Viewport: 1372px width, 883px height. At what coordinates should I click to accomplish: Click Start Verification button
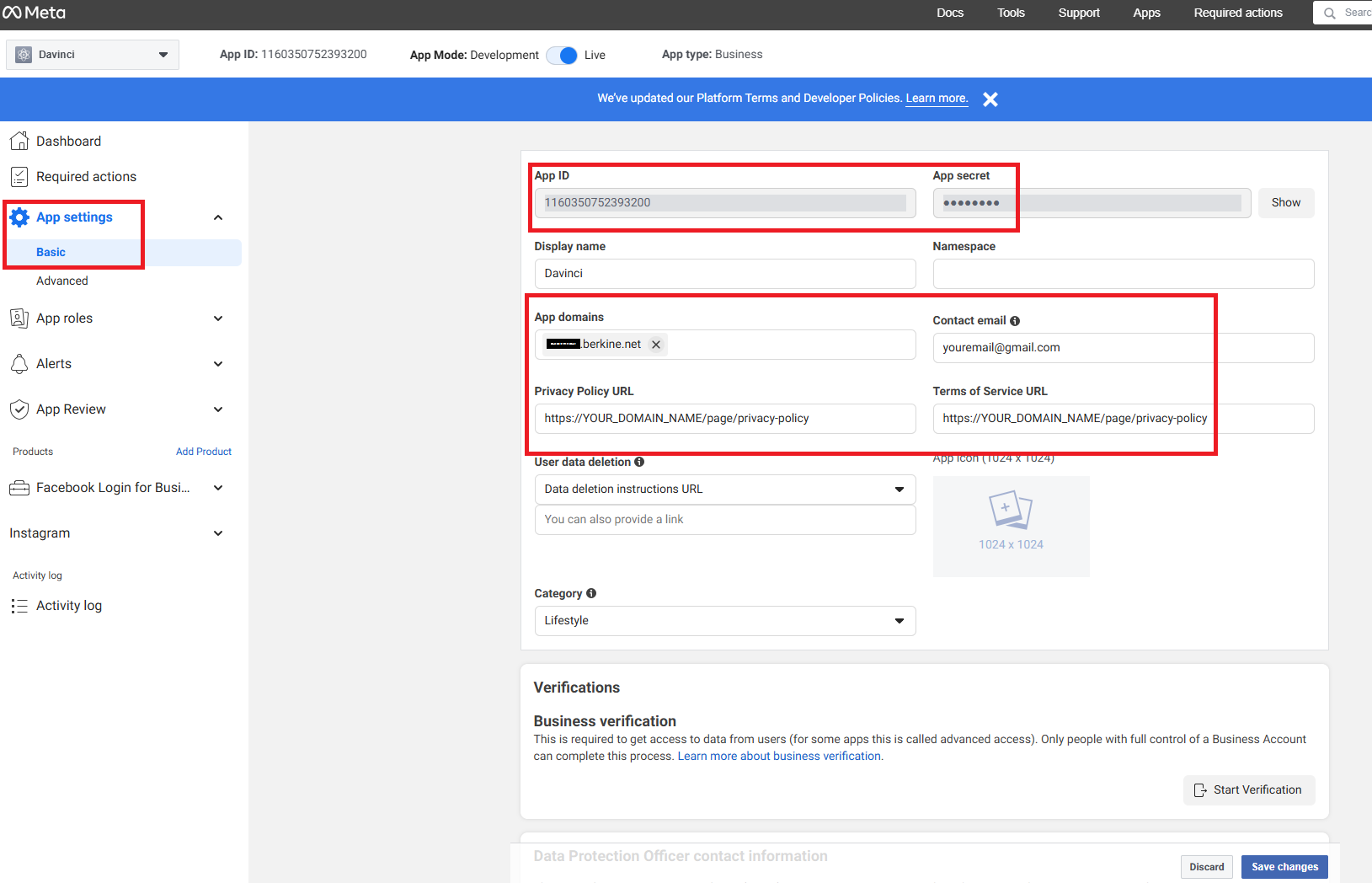tap(1249, 790)
